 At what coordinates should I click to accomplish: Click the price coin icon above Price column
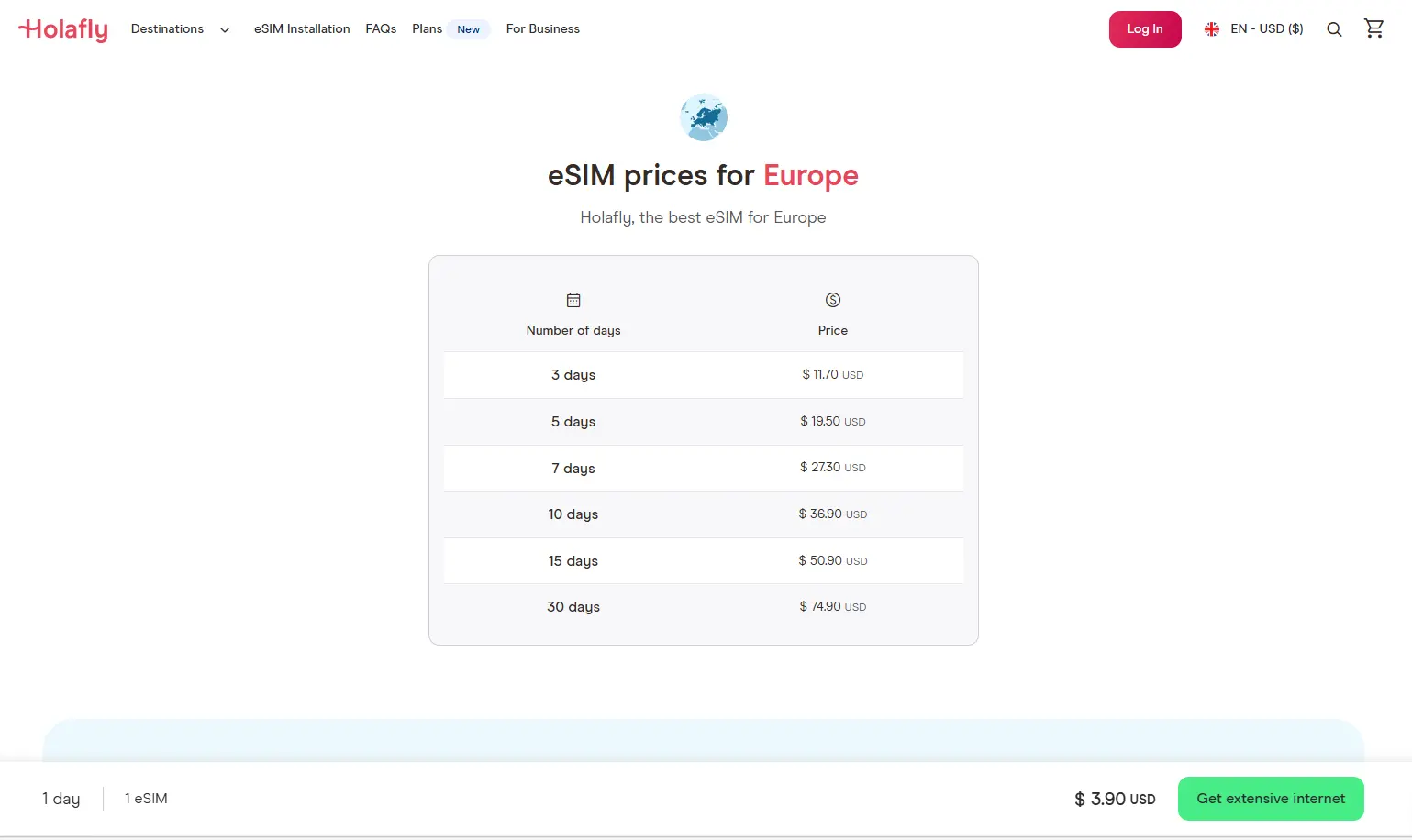pyautogui.click(x=832, y=299)
